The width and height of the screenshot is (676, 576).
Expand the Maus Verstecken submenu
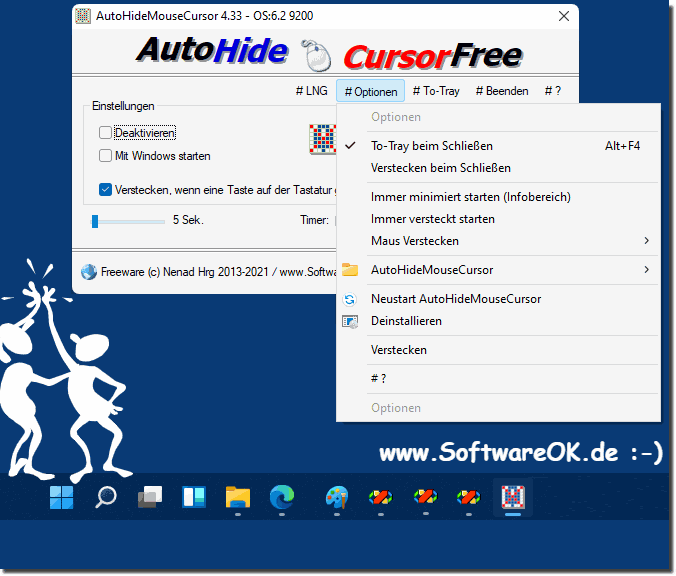point(498,241)
